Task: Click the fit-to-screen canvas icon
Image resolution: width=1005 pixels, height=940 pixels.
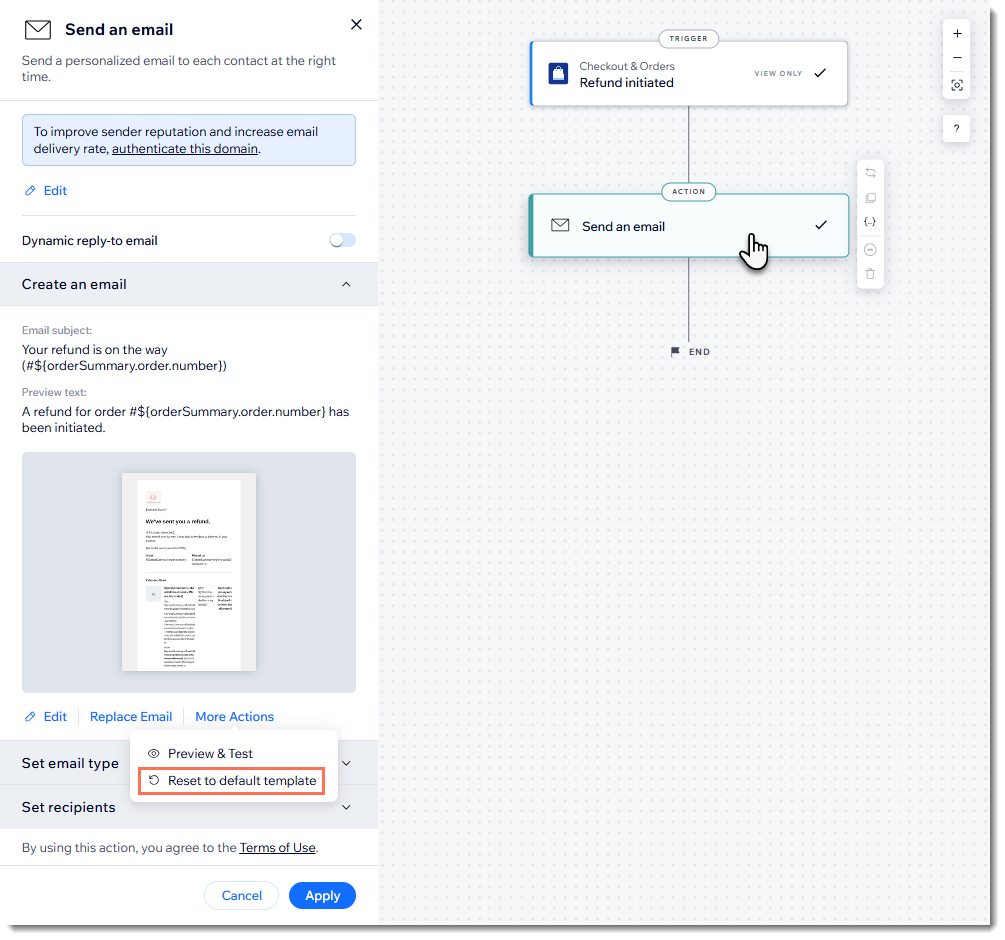Action: [x=957, y=85]
